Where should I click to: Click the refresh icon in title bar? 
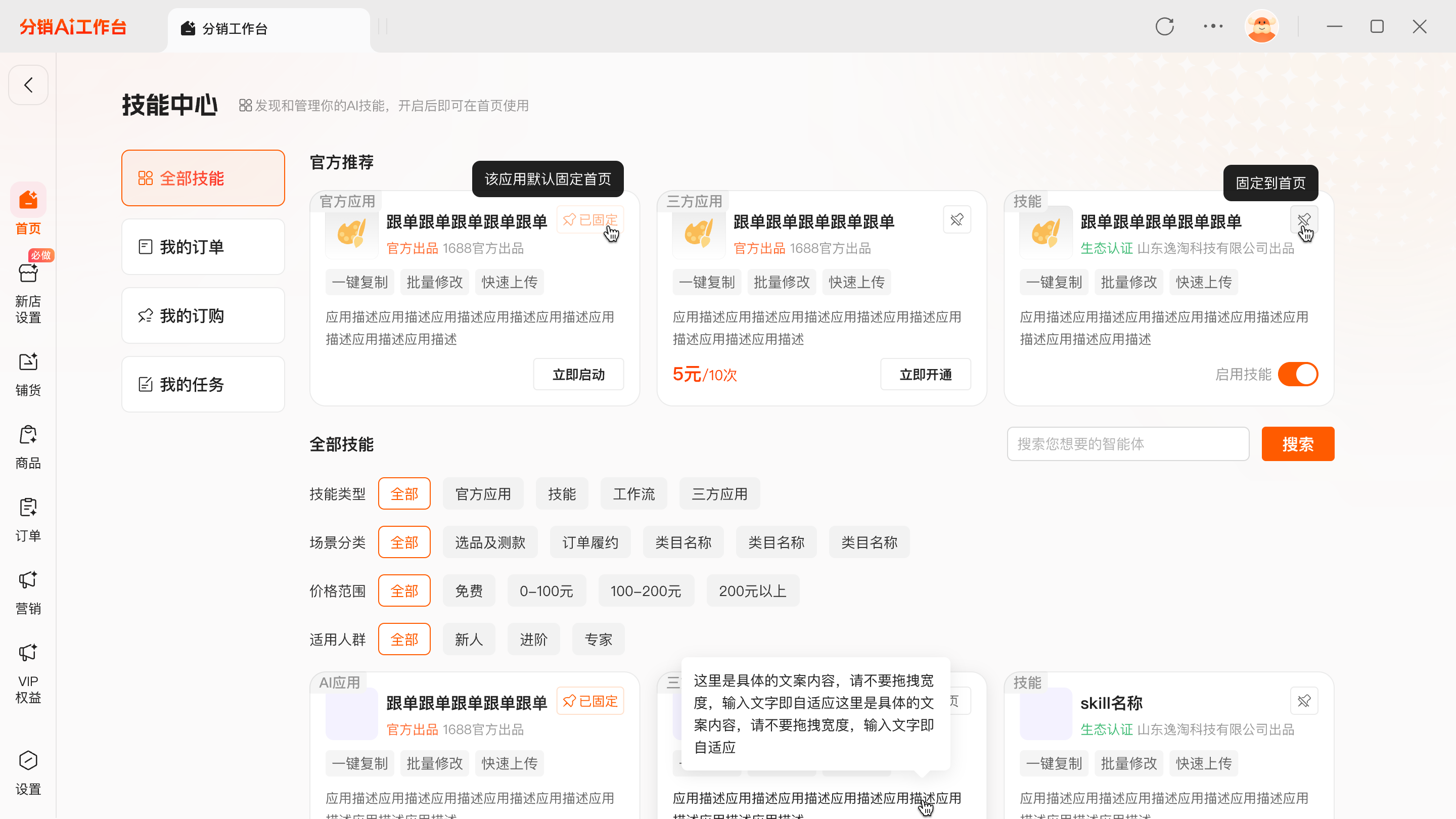pos(1164,27)
